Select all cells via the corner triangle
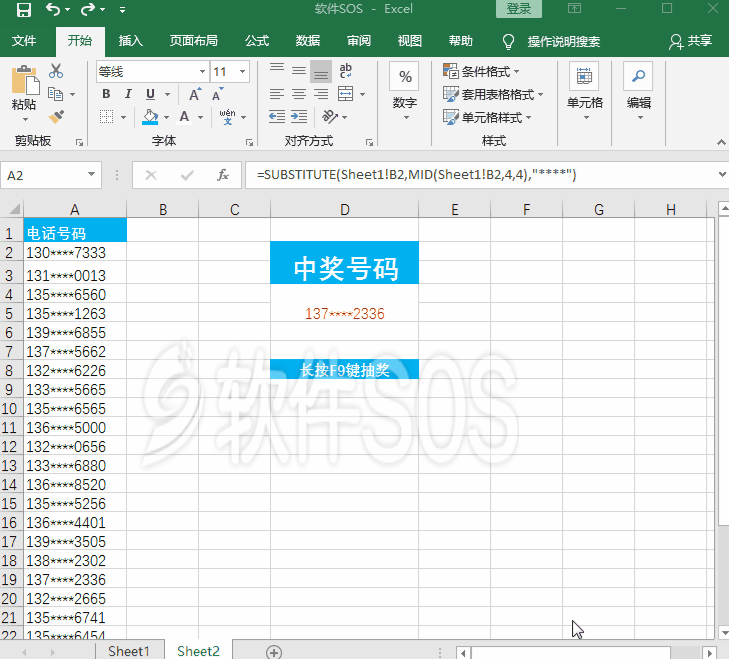Image resolution: width=729 pixels, height=659 pixels. point(13,209)
